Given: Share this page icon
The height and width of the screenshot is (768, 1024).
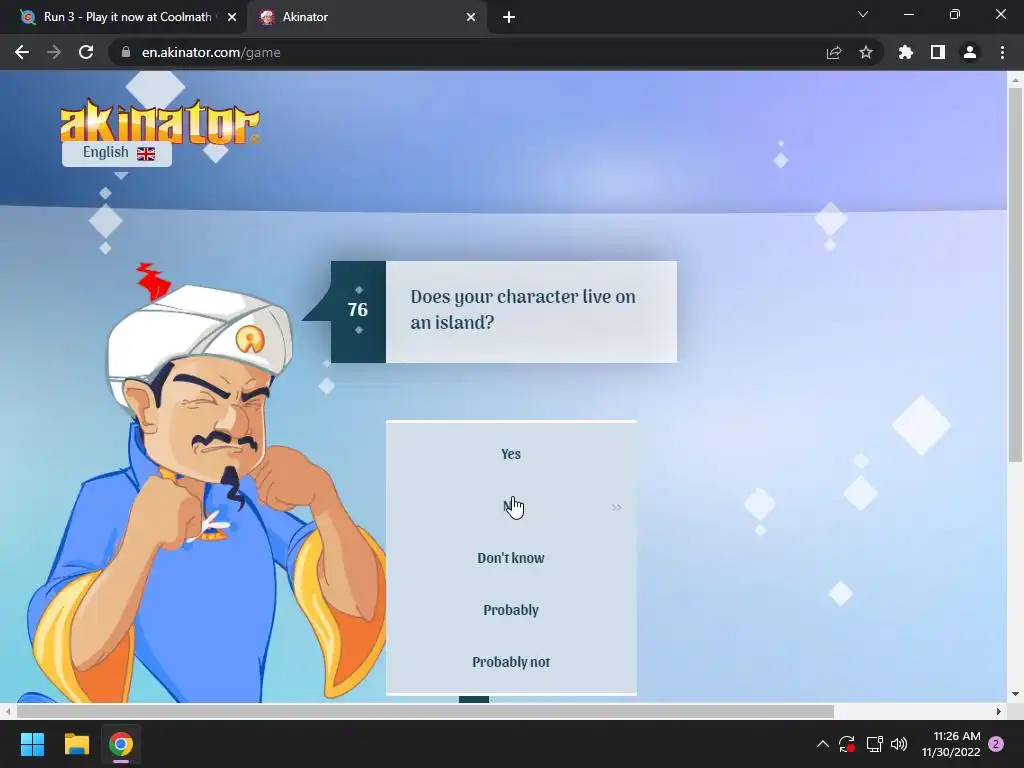Looking at the screenshot, I should (x=834, y=52).
